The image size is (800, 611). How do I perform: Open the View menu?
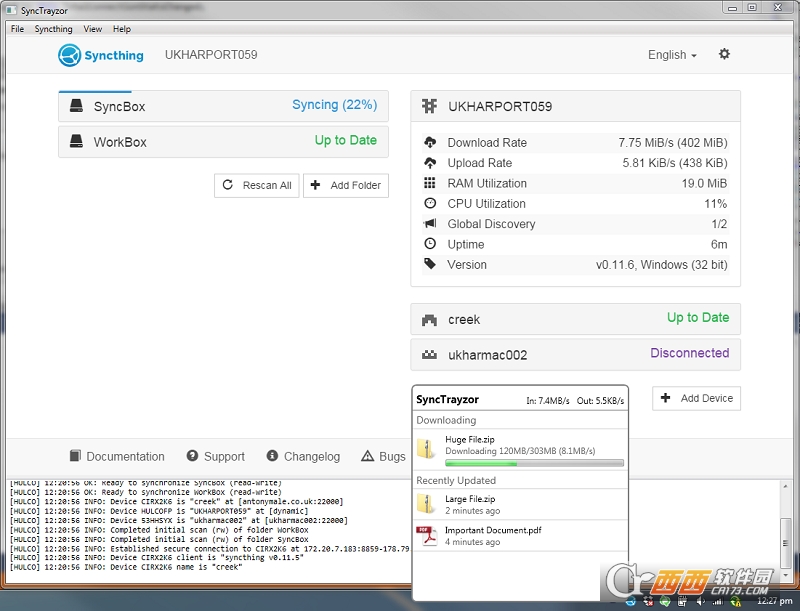point(93,29)
